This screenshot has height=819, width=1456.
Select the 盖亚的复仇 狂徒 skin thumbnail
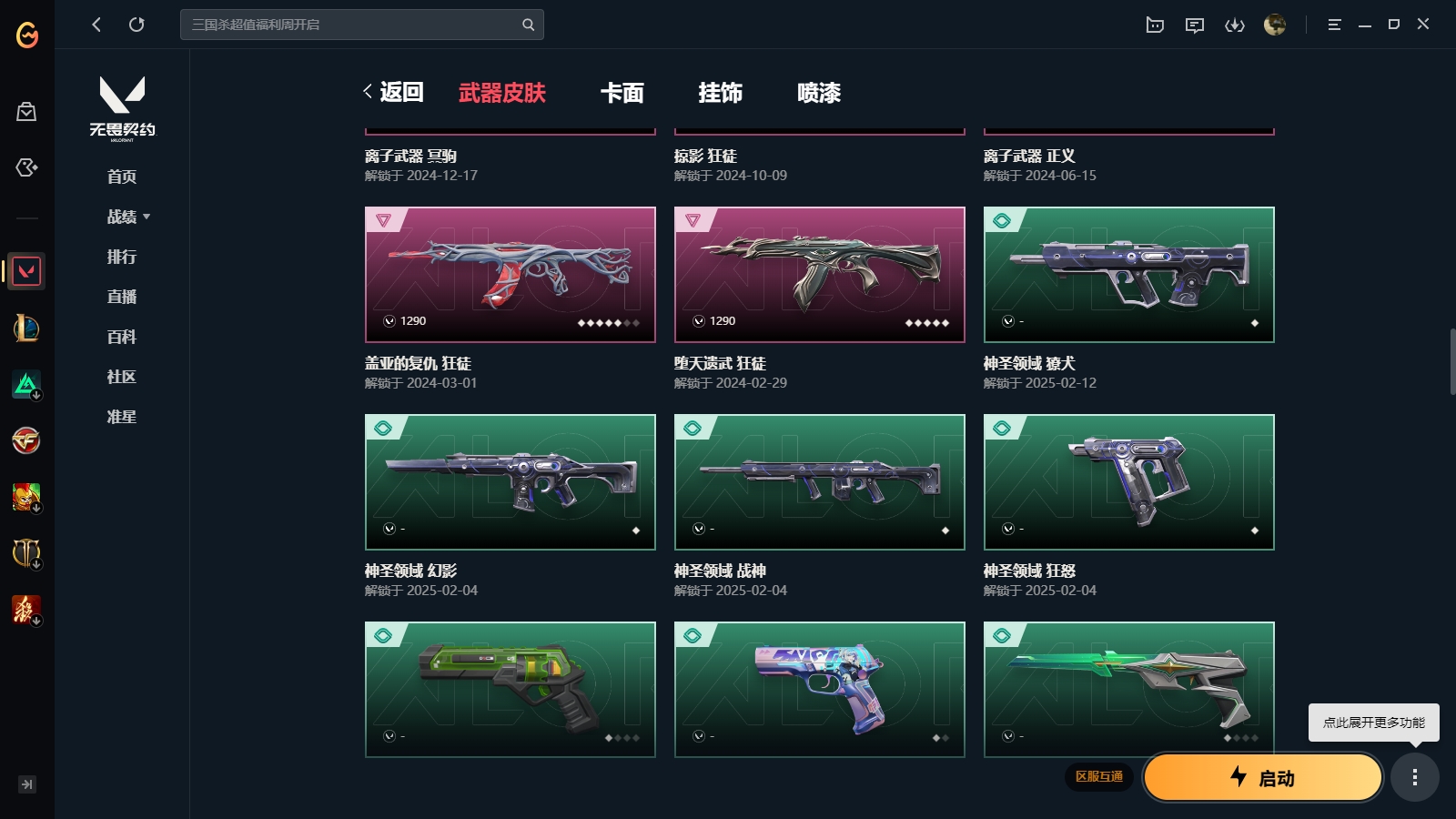(511, 275)
